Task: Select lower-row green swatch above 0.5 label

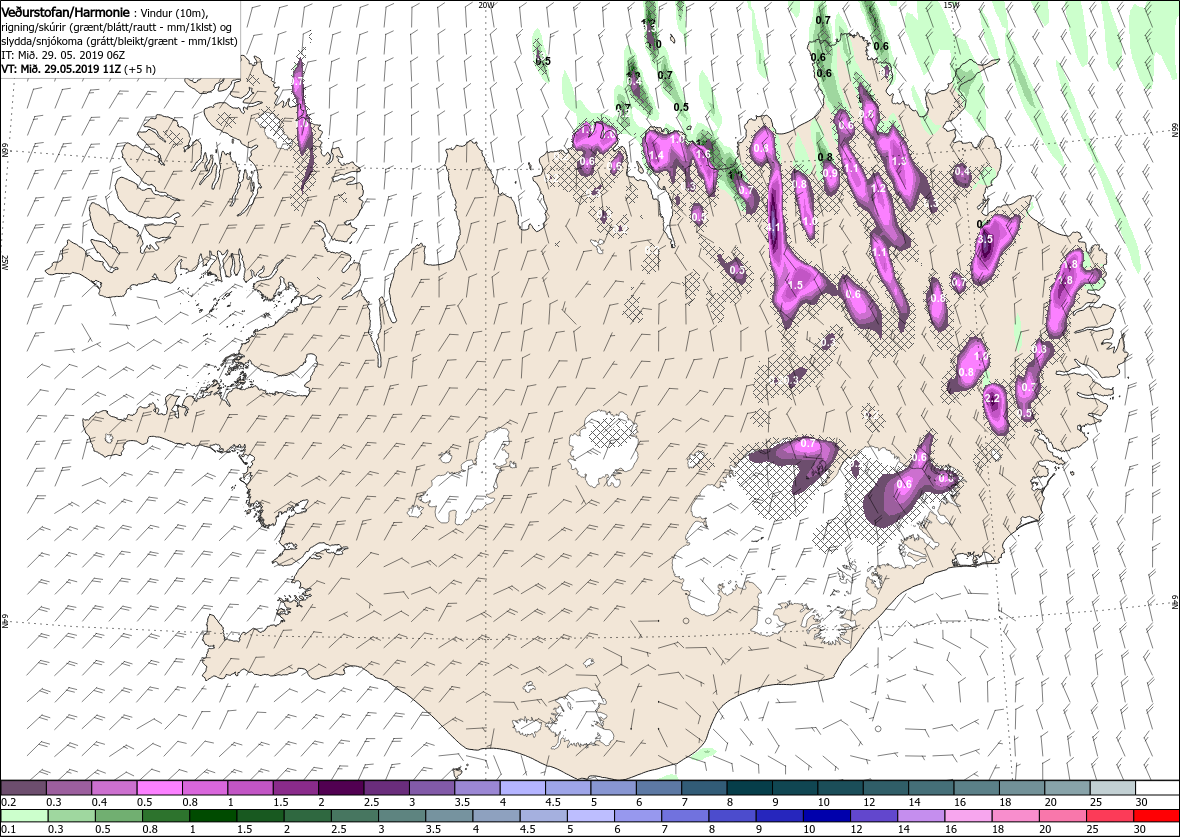Action: pos(119,816)
